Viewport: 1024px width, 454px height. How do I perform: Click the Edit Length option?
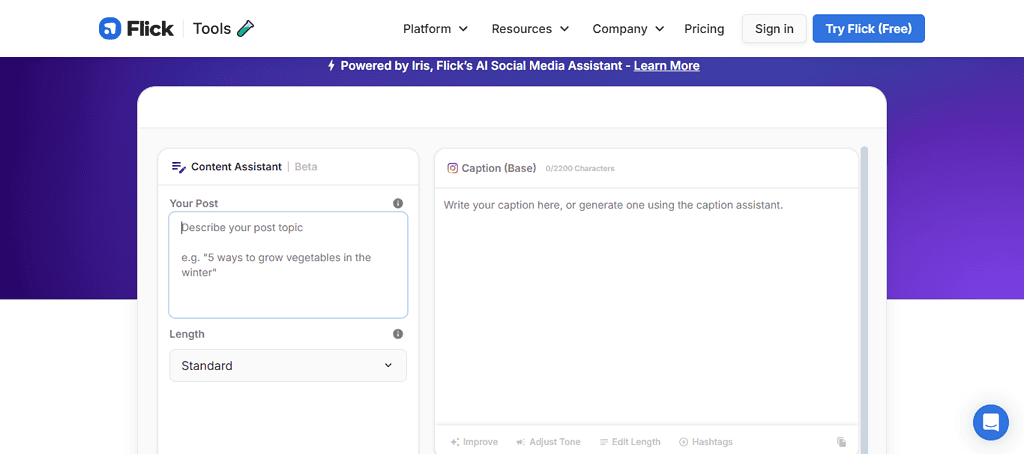[x=630, y=442]
